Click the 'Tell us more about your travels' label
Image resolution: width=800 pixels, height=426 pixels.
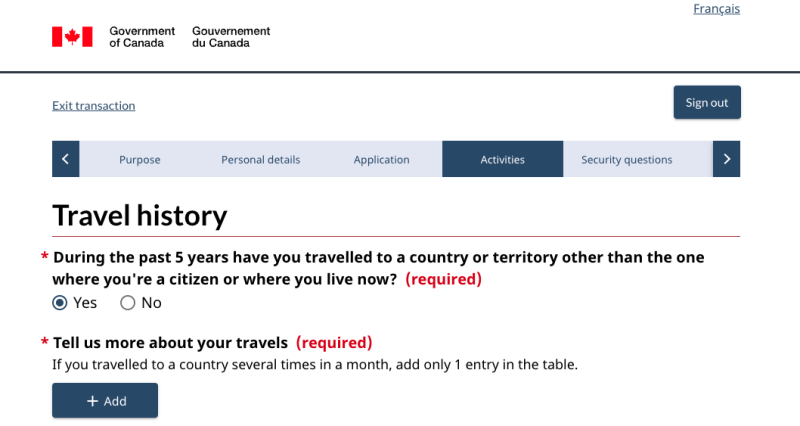click(x=170, y=343)
